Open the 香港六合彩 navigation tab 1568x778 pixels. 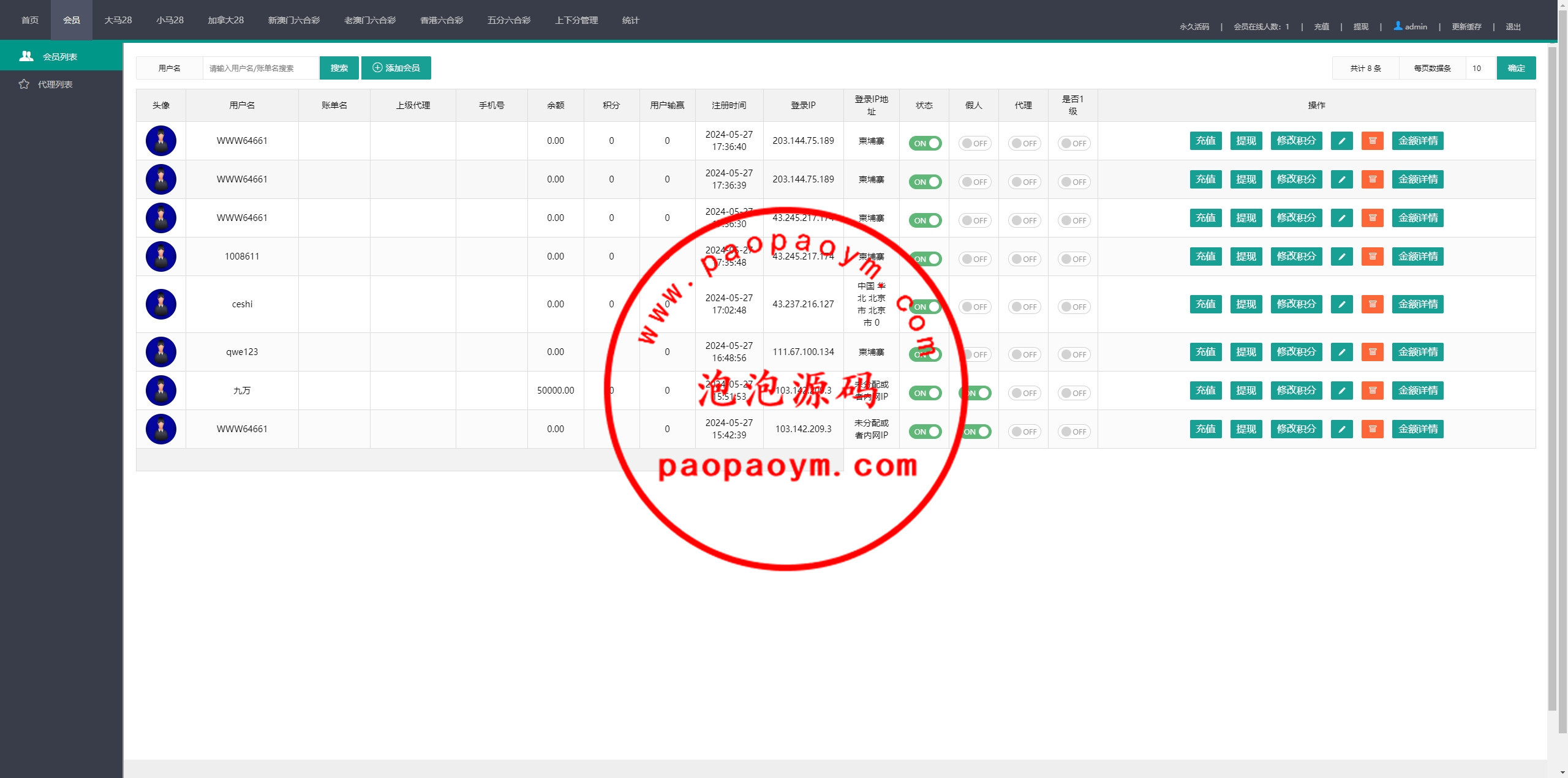click(x=442, y=20)
